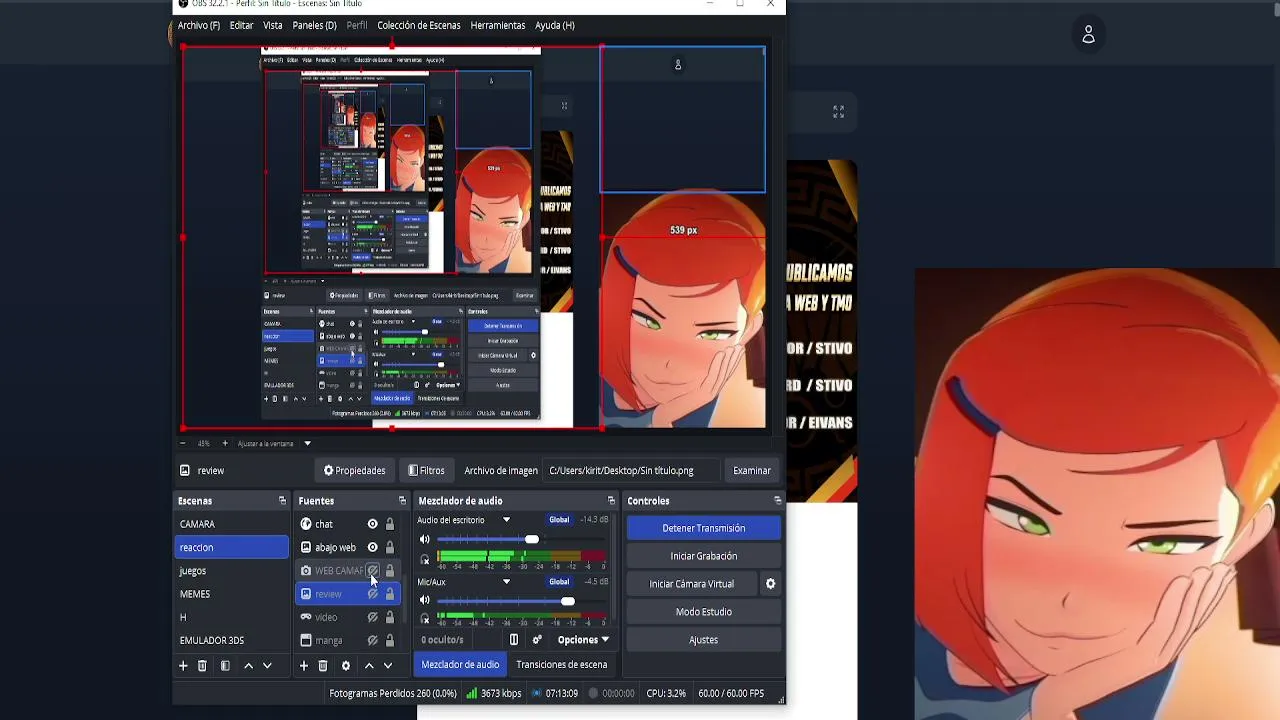Image resolution: width=1280 pixels, height=720 pixels.
Task: Mute Audio del escritorio speaker icon
Action: pyautogui.click(x=425, y=540)
